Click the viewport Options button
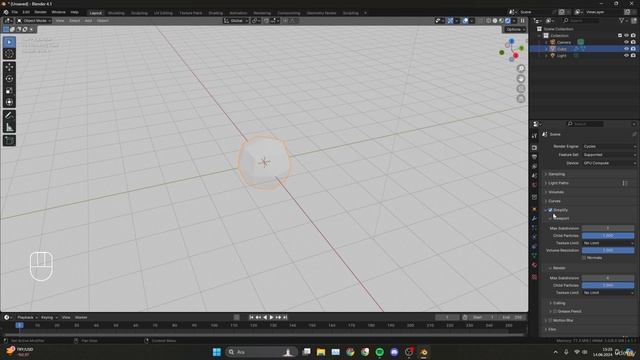Viewport: 640px width, 360px height. click(x=515, y=29)
